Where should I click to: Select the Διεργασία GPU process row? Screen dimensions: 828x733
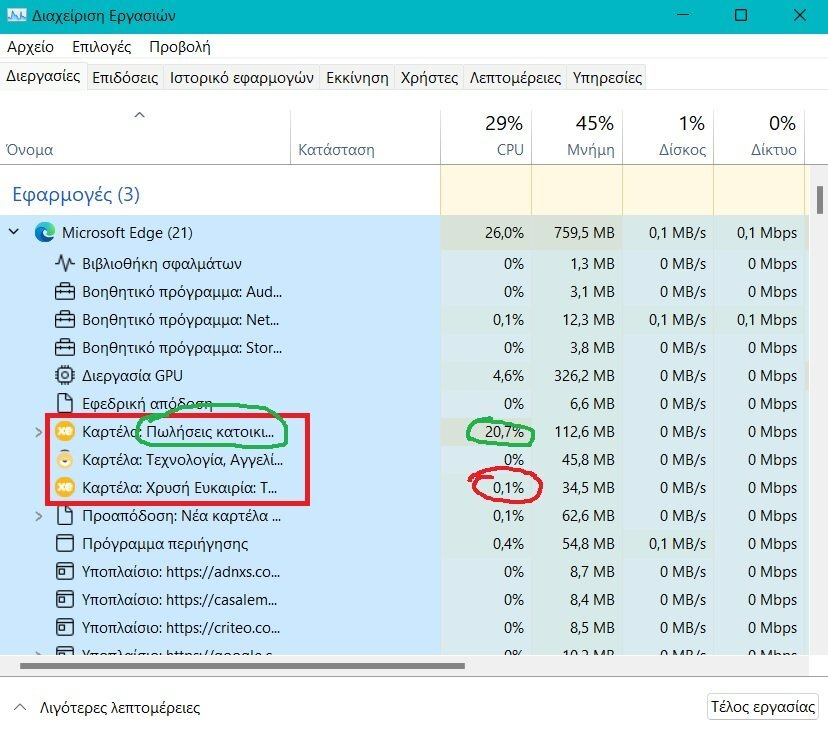tap(404, 375)
